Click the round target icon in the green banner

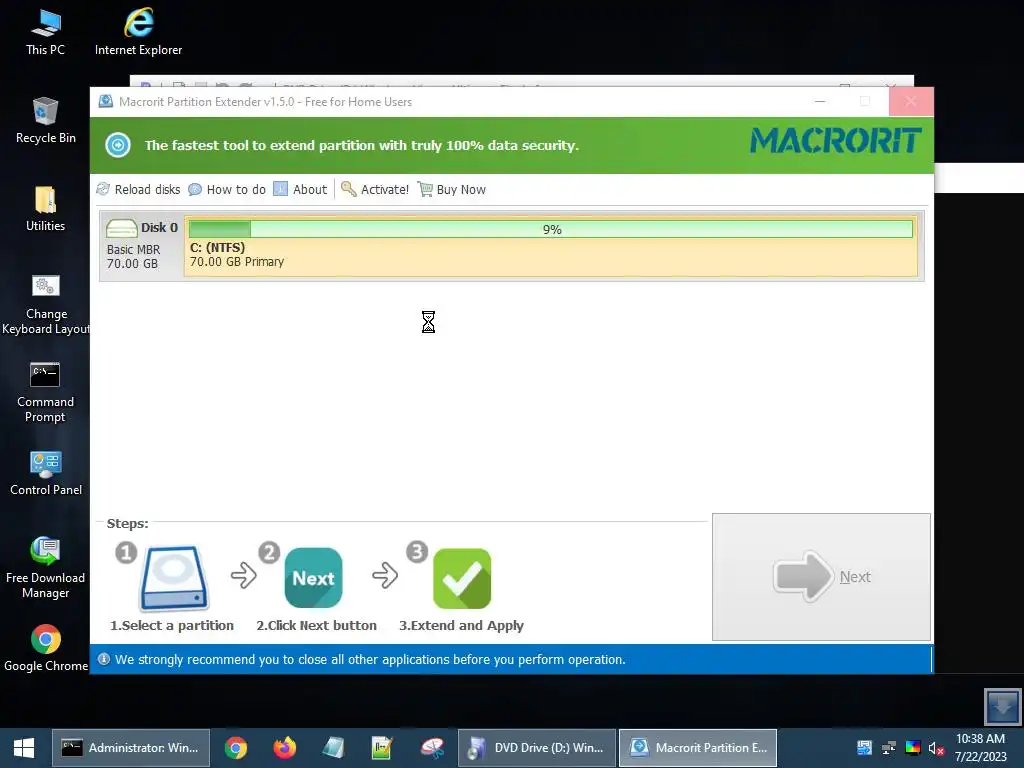[118, 145]
